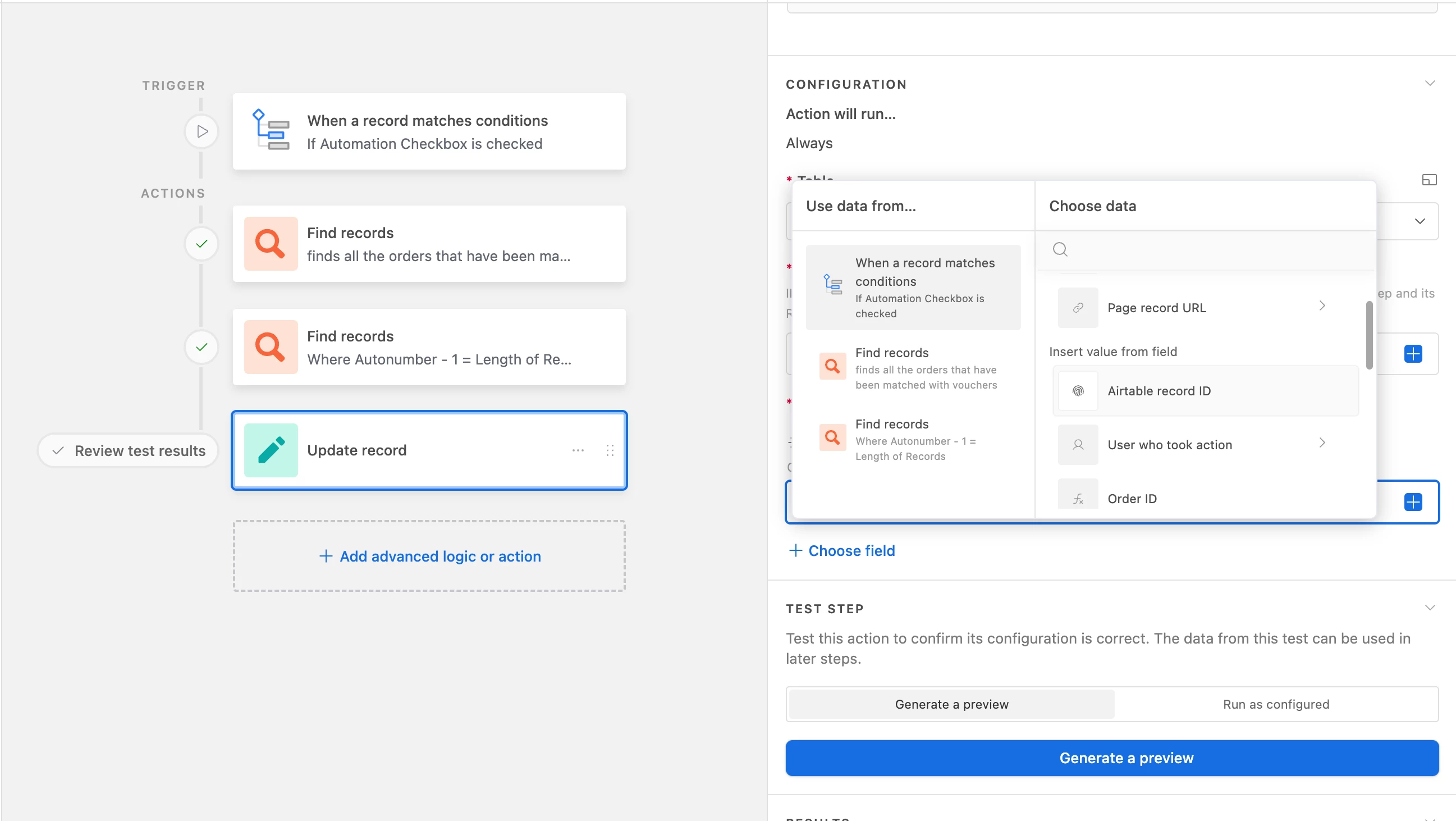Click the trigger play icon circle

pos(201,132)
